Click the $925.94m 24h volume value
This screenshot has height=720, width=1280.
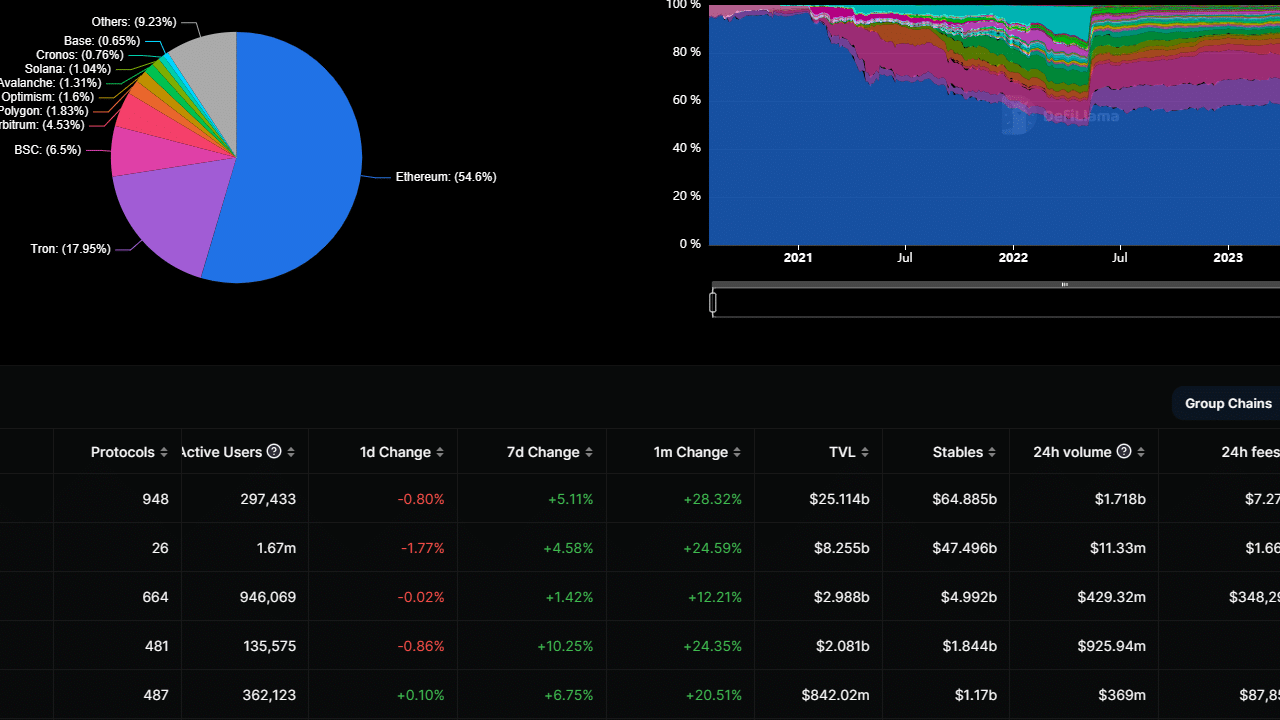coord(1112,646)
